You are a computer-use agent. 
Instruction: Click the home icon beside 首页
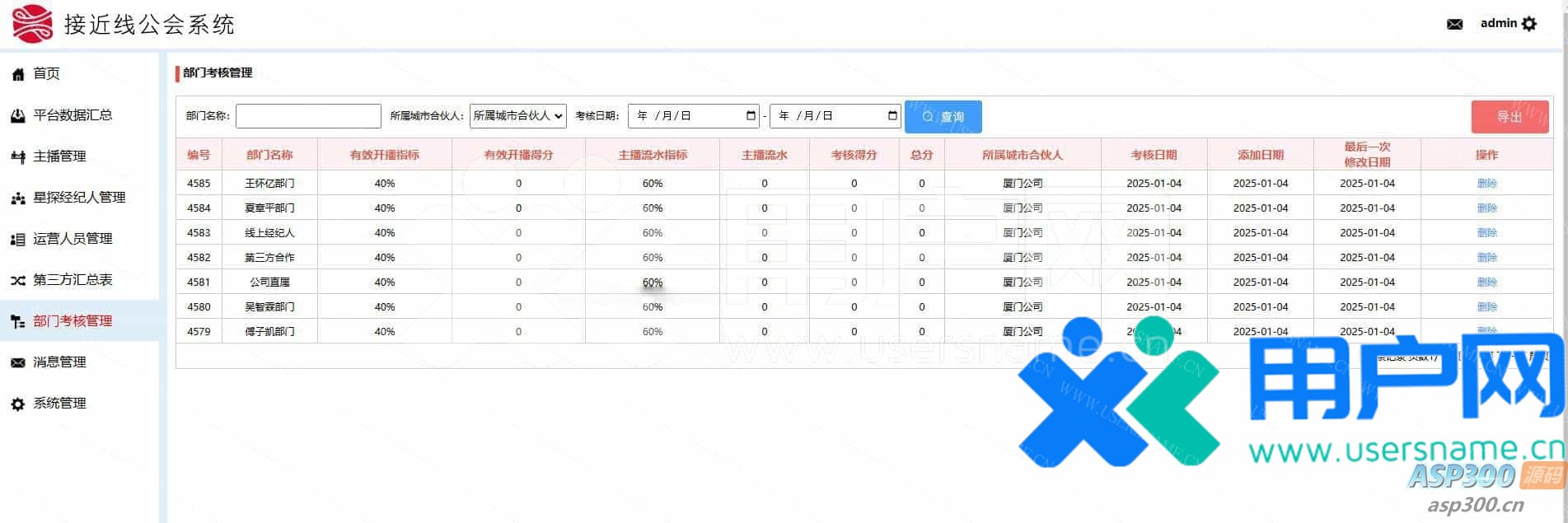[17, 75]
